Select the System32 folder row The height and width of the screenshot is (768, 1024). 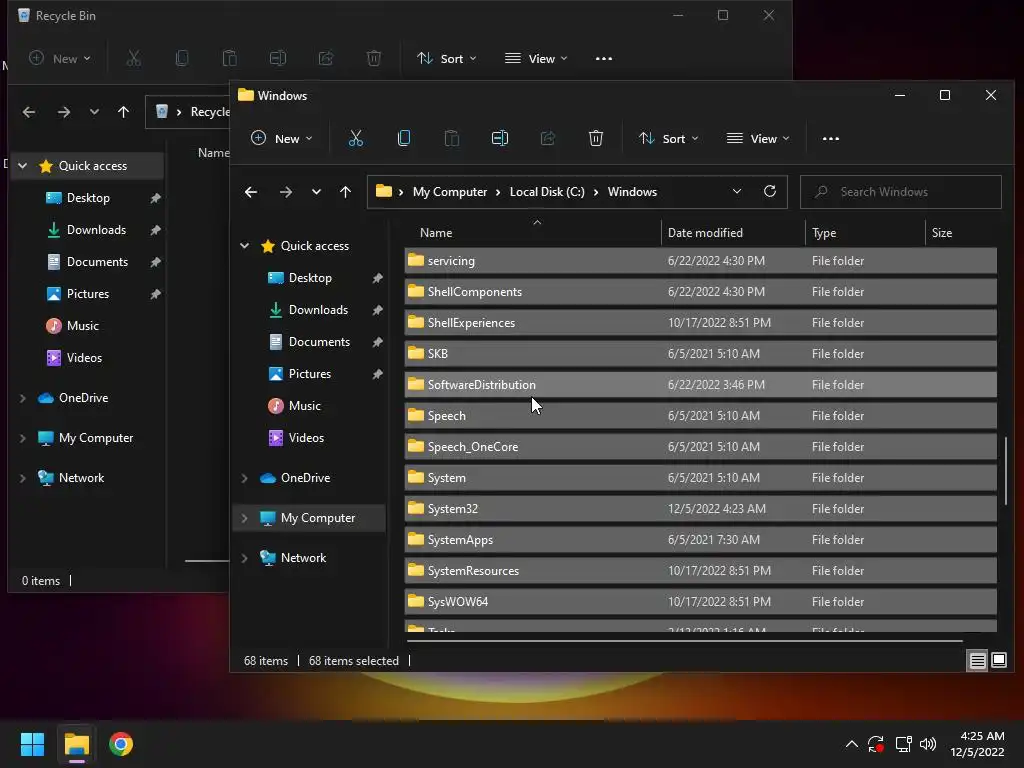point(701,509)
